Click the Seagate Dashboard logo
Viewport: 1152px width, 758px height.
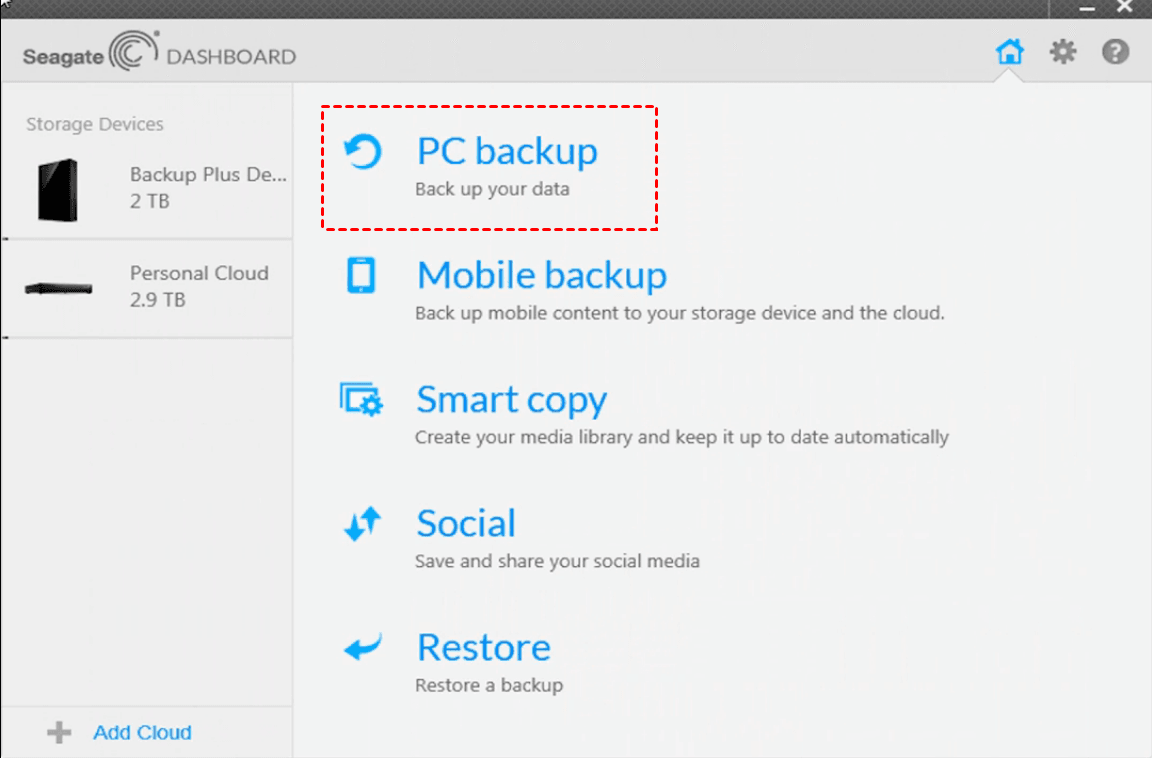coord(159,53)
